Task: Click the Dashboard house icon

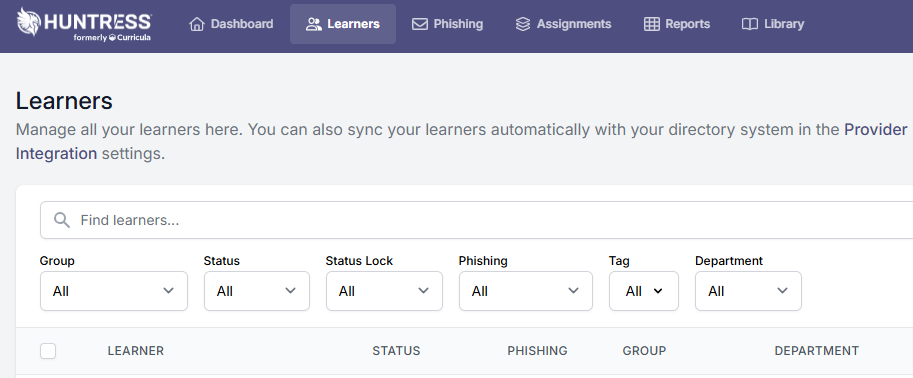Action: tap(197, 24)
